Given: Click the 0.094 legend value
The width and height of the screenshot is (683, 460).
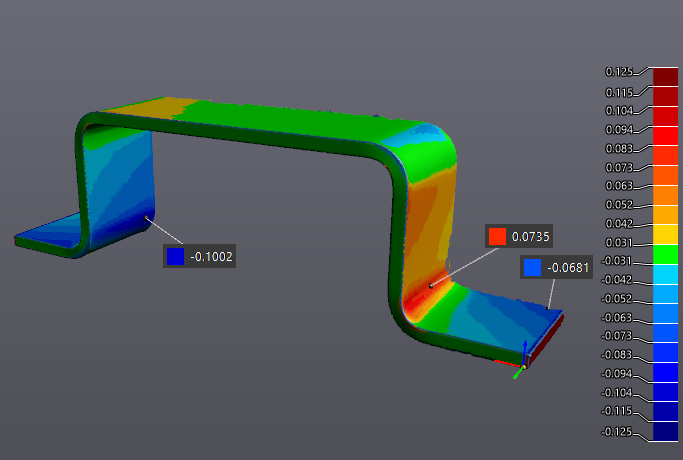Looking at the screenshot, I should coord(619,130).
